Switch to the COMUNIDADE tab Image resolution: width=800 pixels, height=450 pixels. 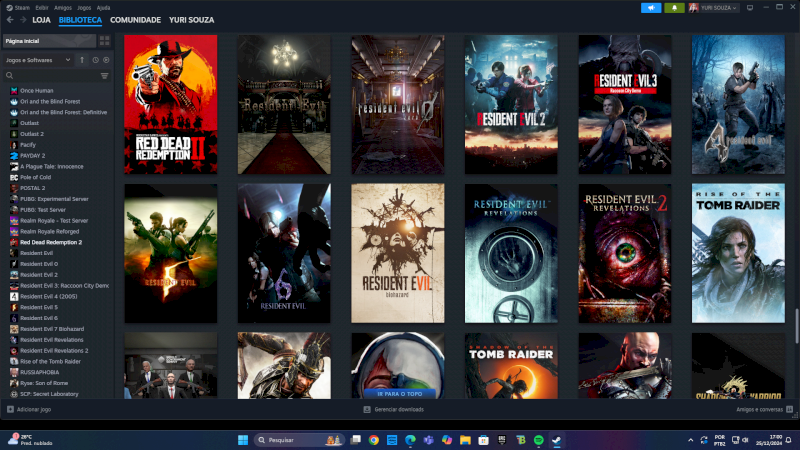135,20
